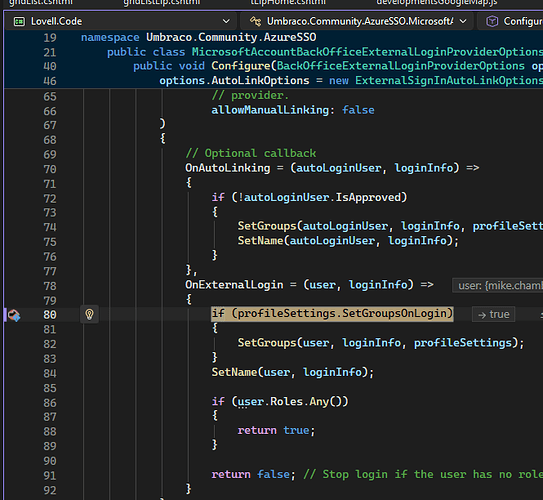Click 'return true;' on line 88

tap(276, 430)
